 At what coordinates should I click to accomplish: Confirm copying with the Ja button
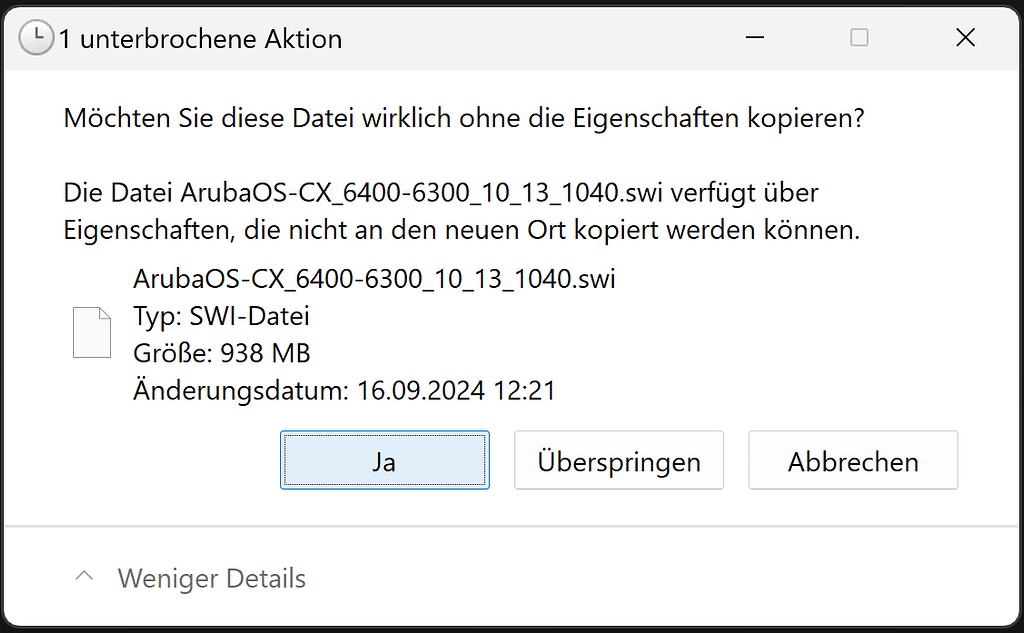[x=385, y=460]
